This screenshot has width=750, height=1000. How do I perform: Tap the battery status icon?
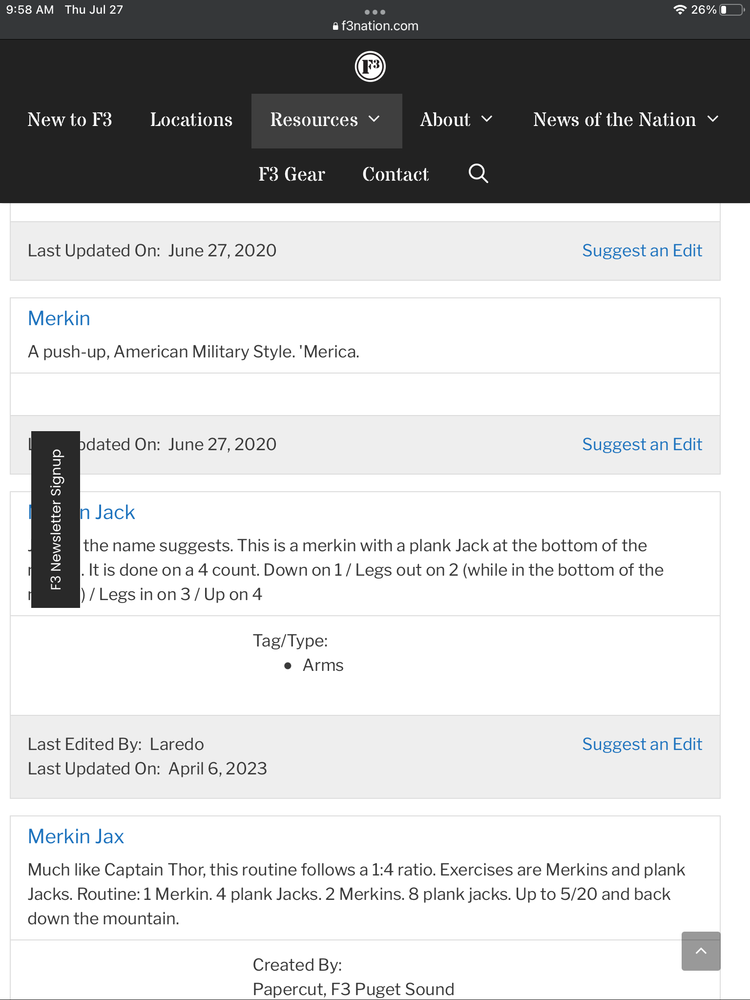tap(731, 10)
